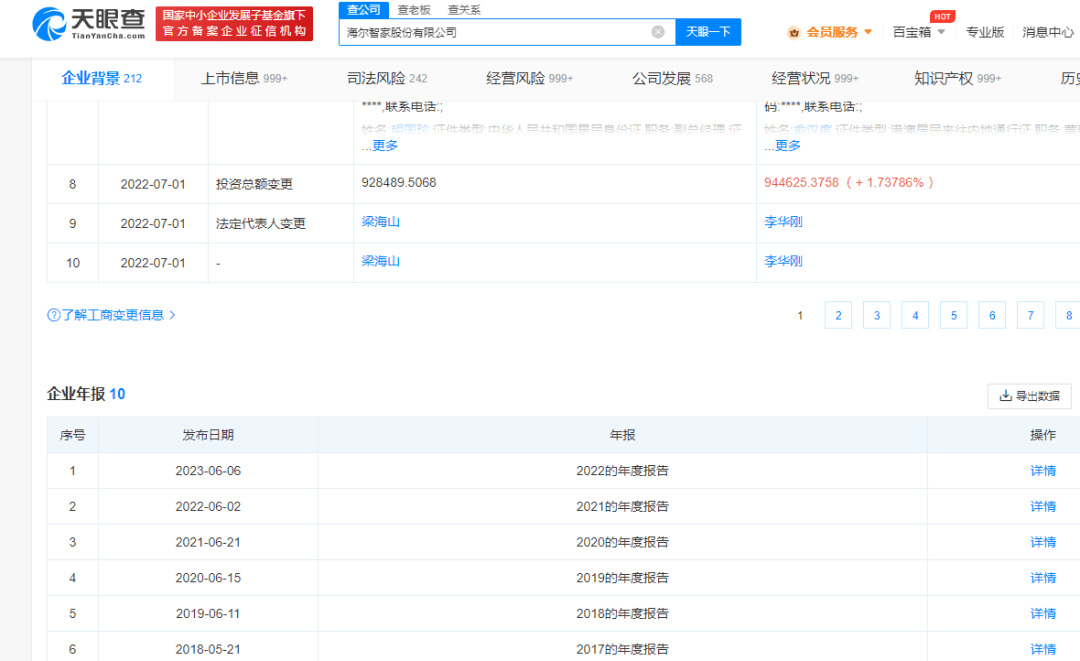Screen dimensions: 1080x661
Task: Click the publish date 2020-06-15
Action: tap(208, 578)
